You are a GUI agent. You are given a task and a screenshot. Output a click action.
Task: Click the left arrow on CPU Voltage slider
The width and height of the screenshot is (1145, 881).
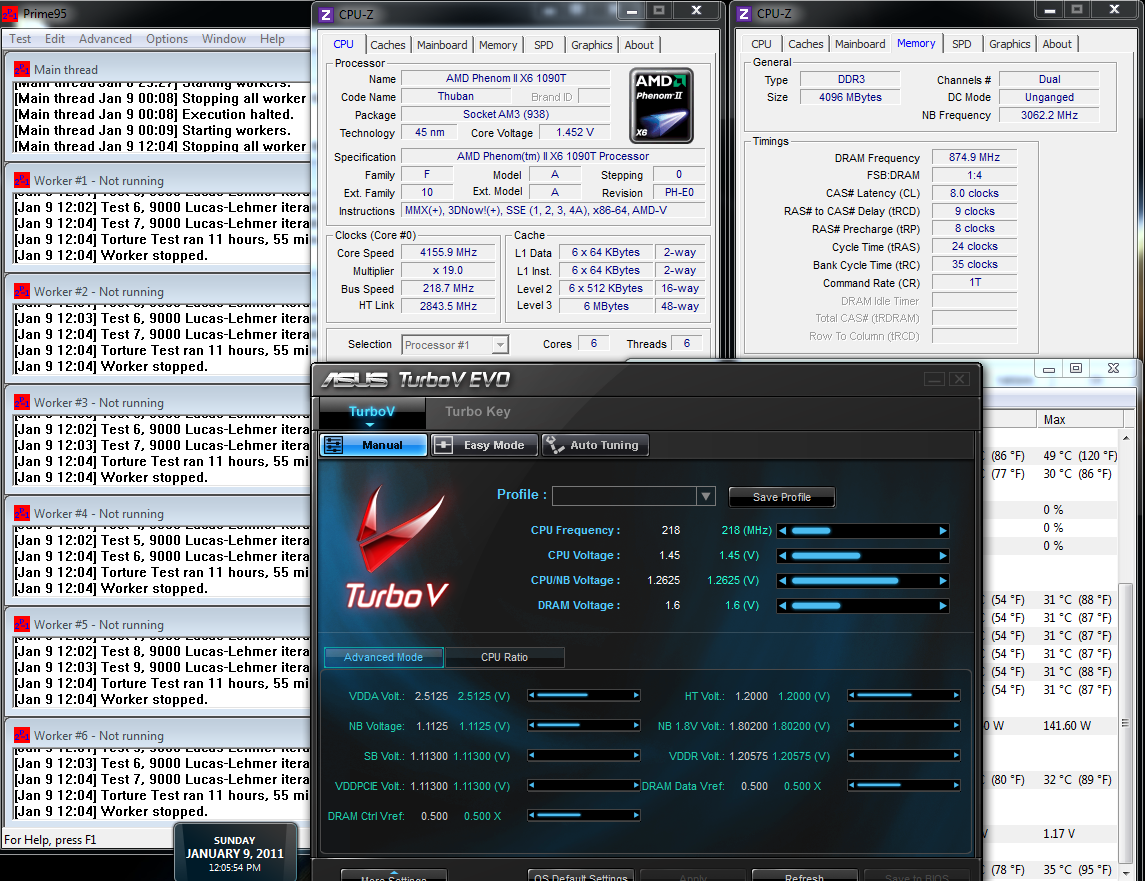click(783, 556)
